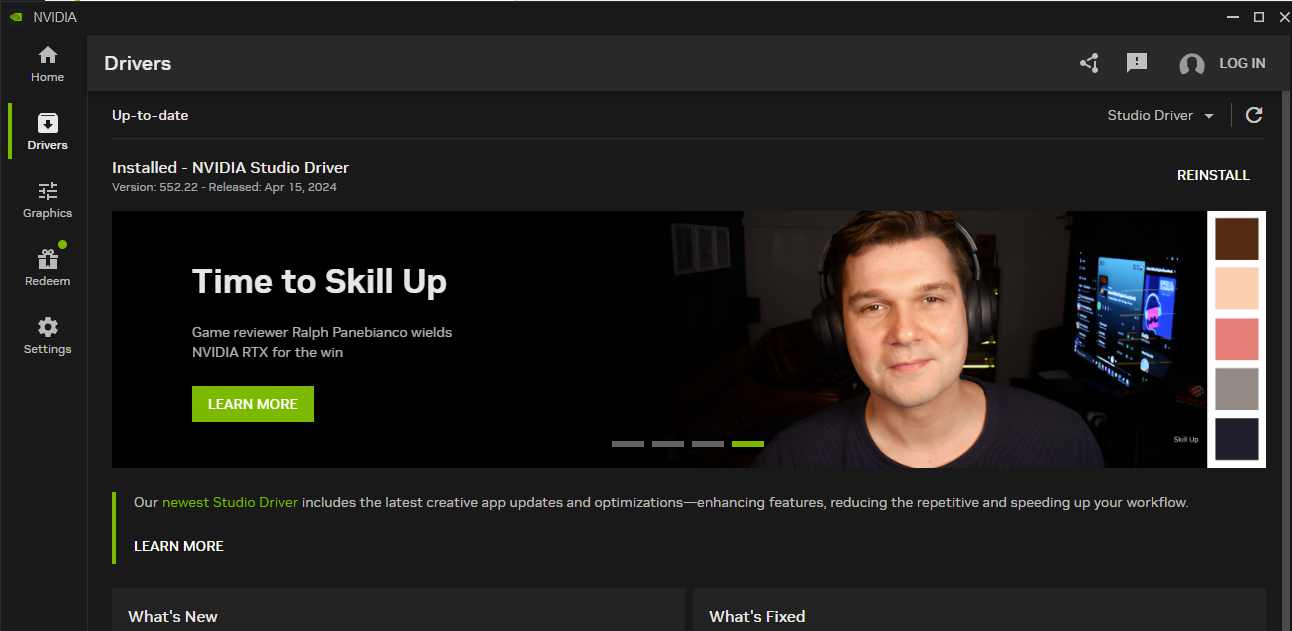Select the Drivers icon in the sidebar

[x=47, y=130]
